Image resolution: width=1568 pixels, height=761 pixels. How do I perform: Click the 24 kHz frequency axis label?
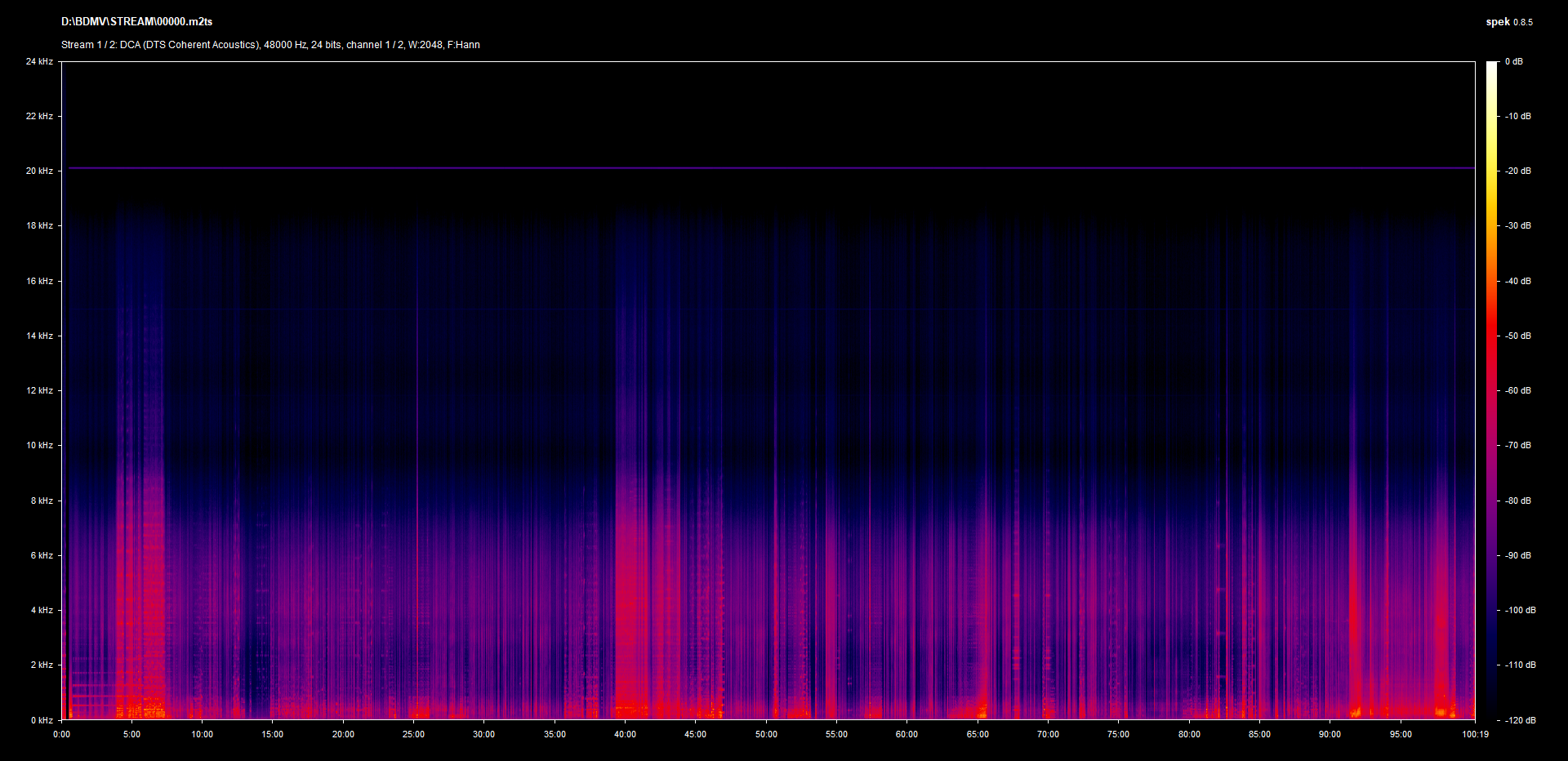click(39, 61)
